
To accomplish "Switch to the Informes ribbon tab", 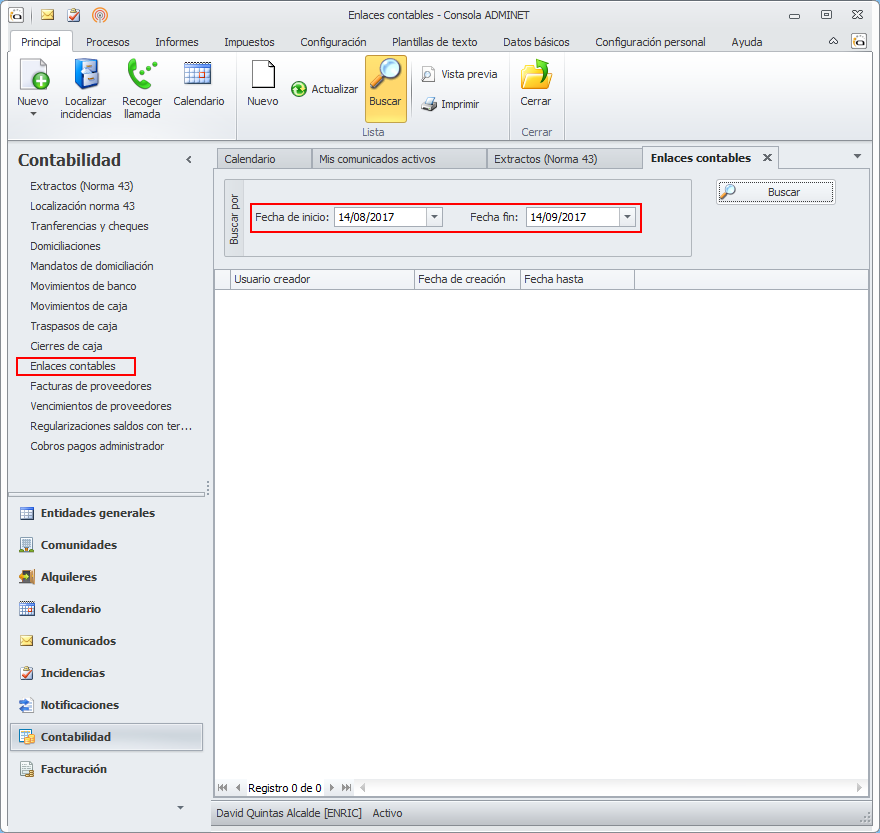I will pos(177,42).
